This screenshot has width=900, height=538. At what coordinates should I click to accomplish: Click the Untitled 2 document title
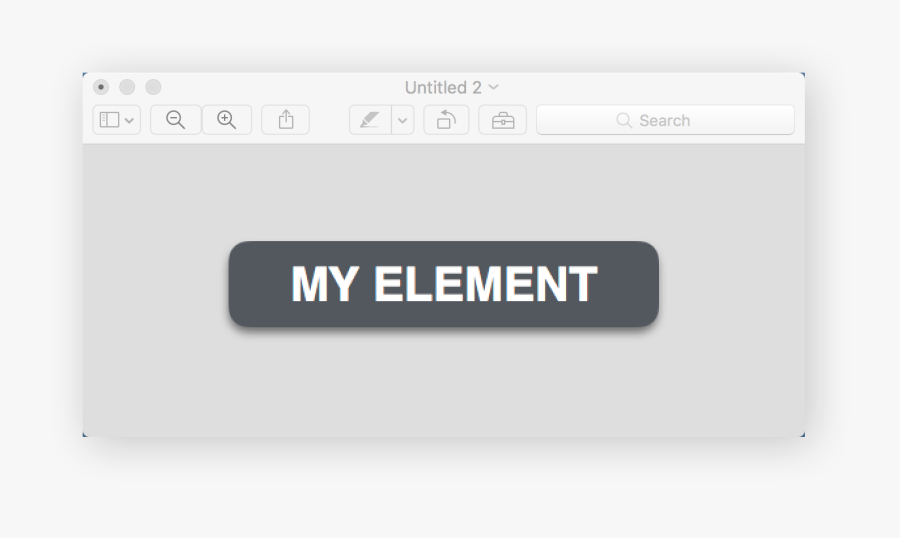click(443, 88)
